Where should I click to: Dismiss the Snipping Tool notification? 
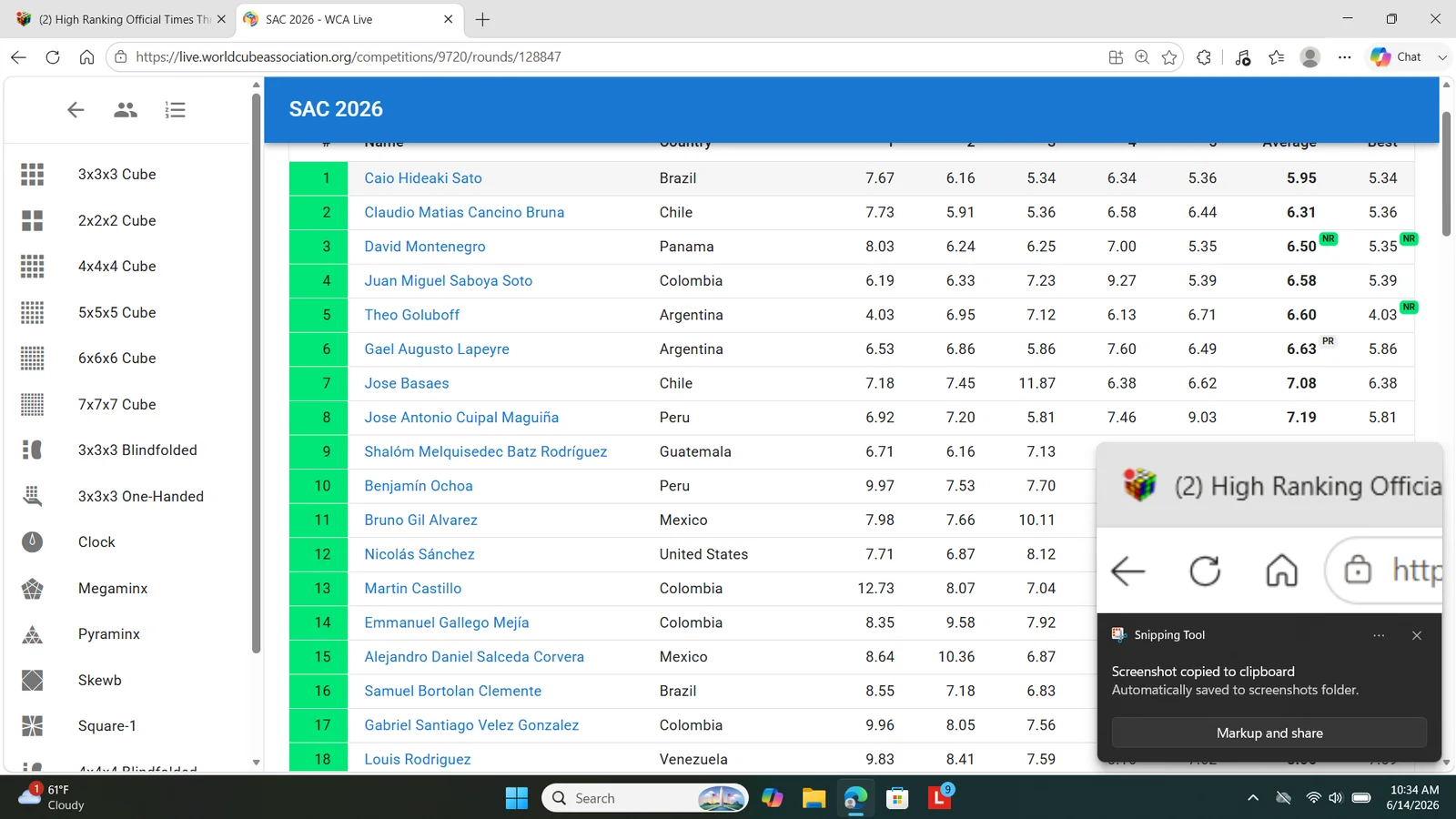tap(1417, 635)
